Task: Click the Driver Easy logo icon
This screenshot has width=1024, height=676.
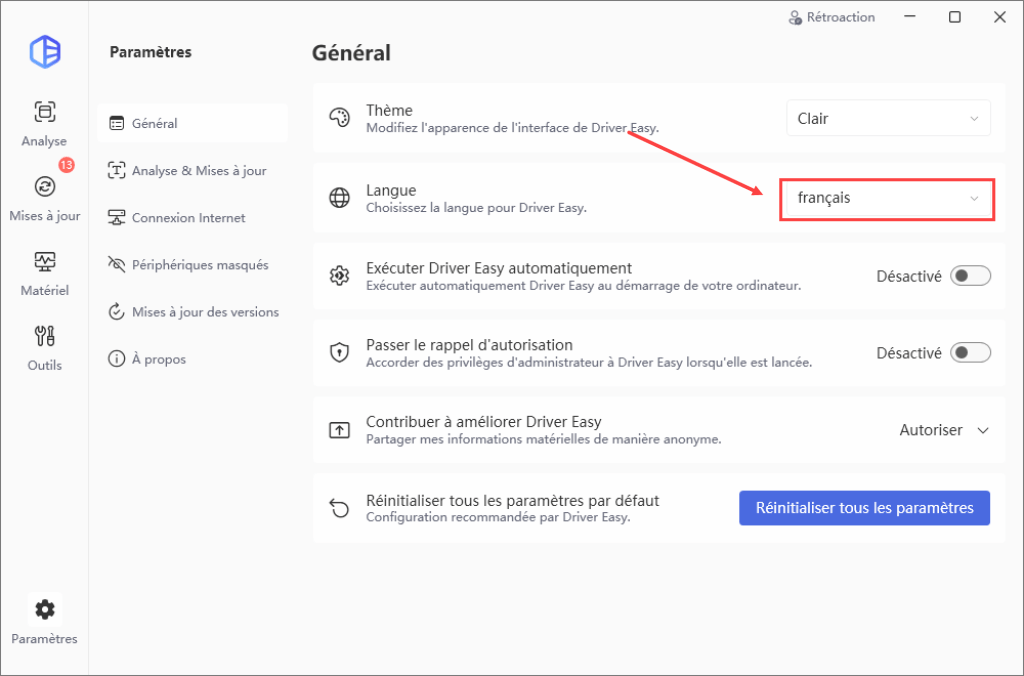Action: pos(45,52)
